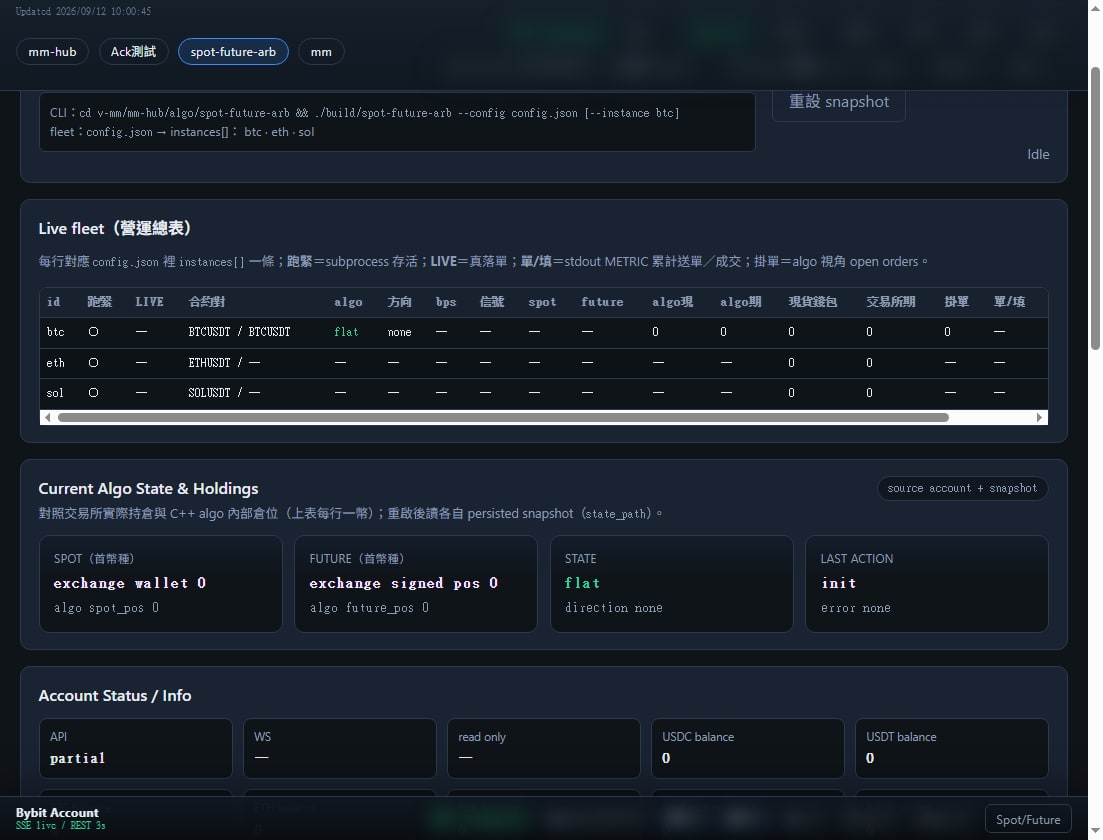Screen dimensions: 1103x840
Task: Click the read only status card
Action: (544, 748)
